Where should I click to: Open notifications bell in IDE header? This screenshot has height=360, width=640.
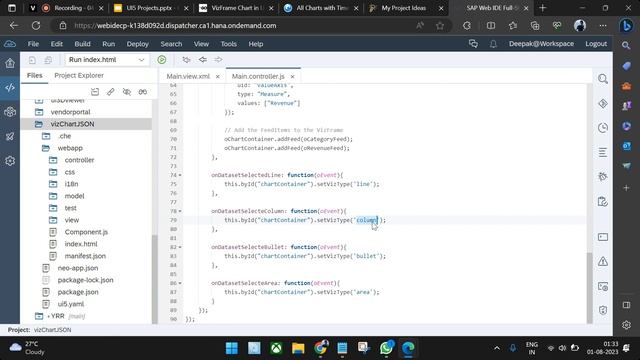493,44
